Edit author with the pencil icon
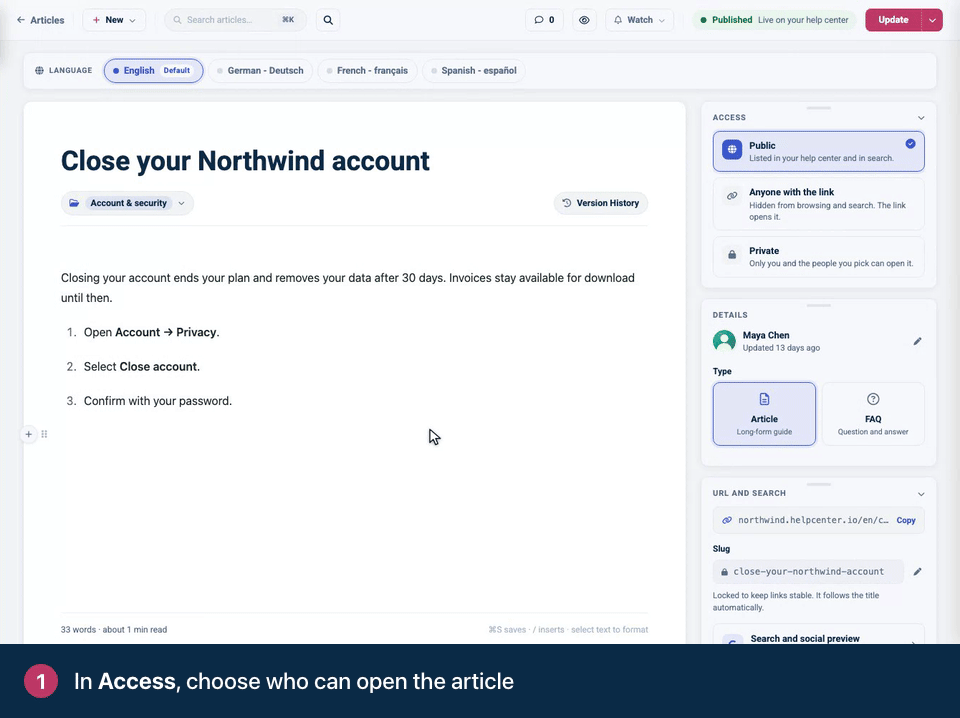This screenshot has width=960, height=718. point(917,341)
